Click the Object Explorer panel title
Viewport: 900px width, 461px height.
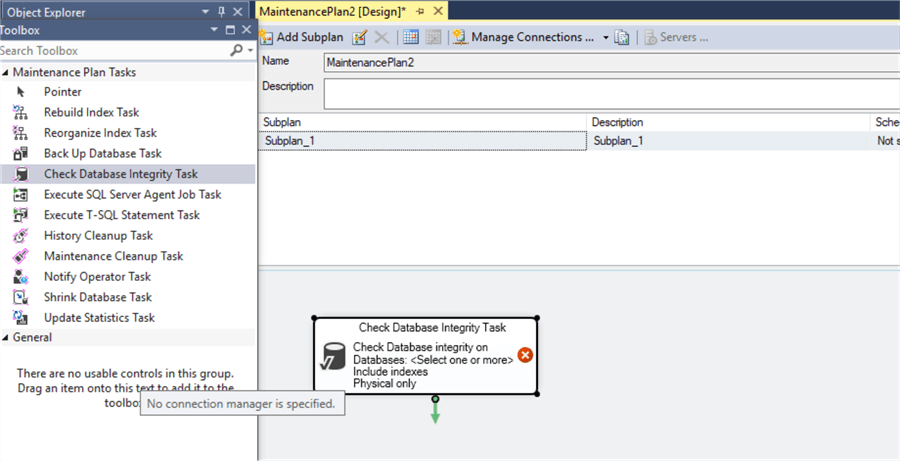pyautogui.click(x=46, y=12)
